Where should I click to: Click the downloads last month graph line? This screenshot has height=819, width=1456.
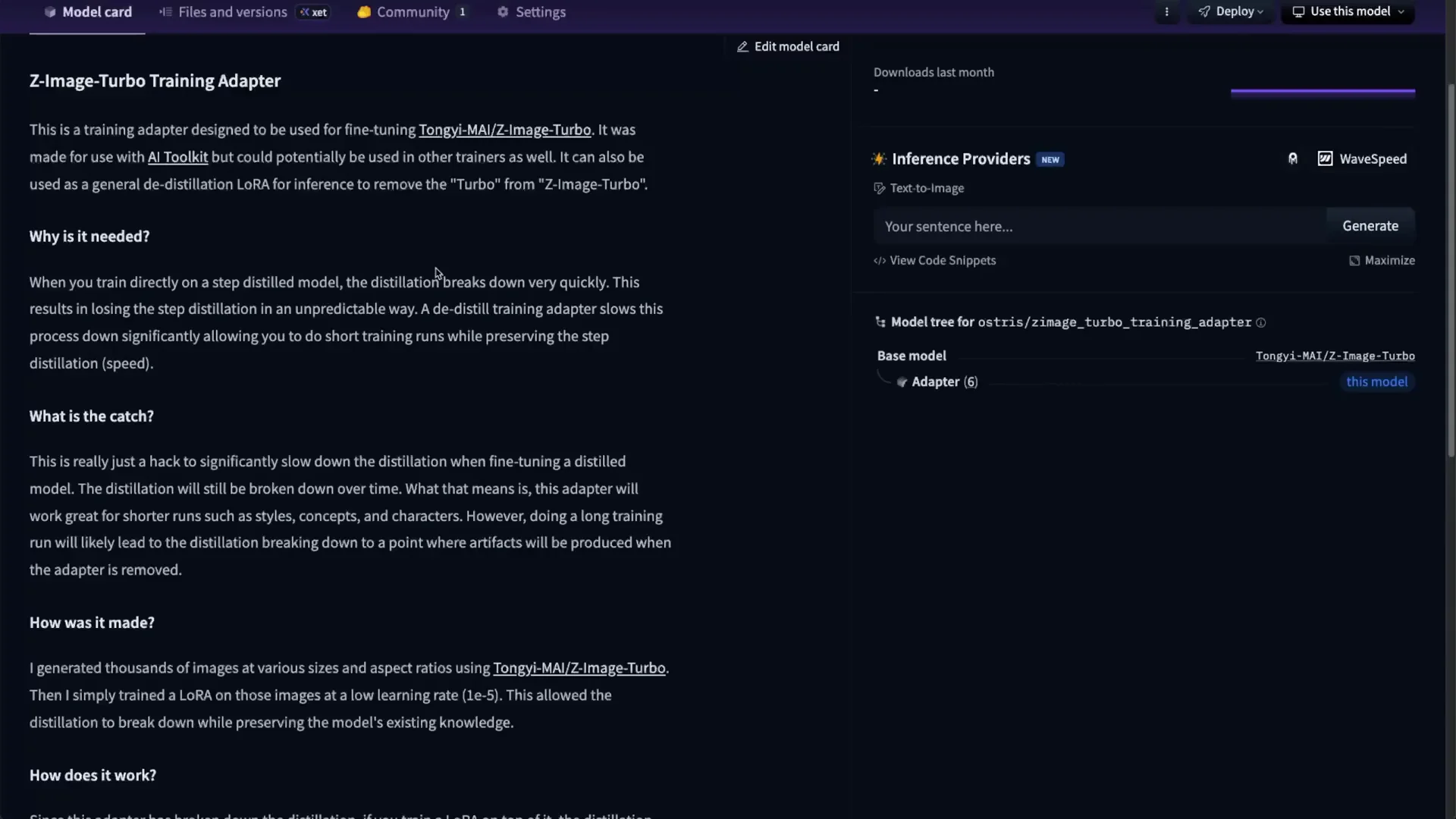click(1323, 92)
